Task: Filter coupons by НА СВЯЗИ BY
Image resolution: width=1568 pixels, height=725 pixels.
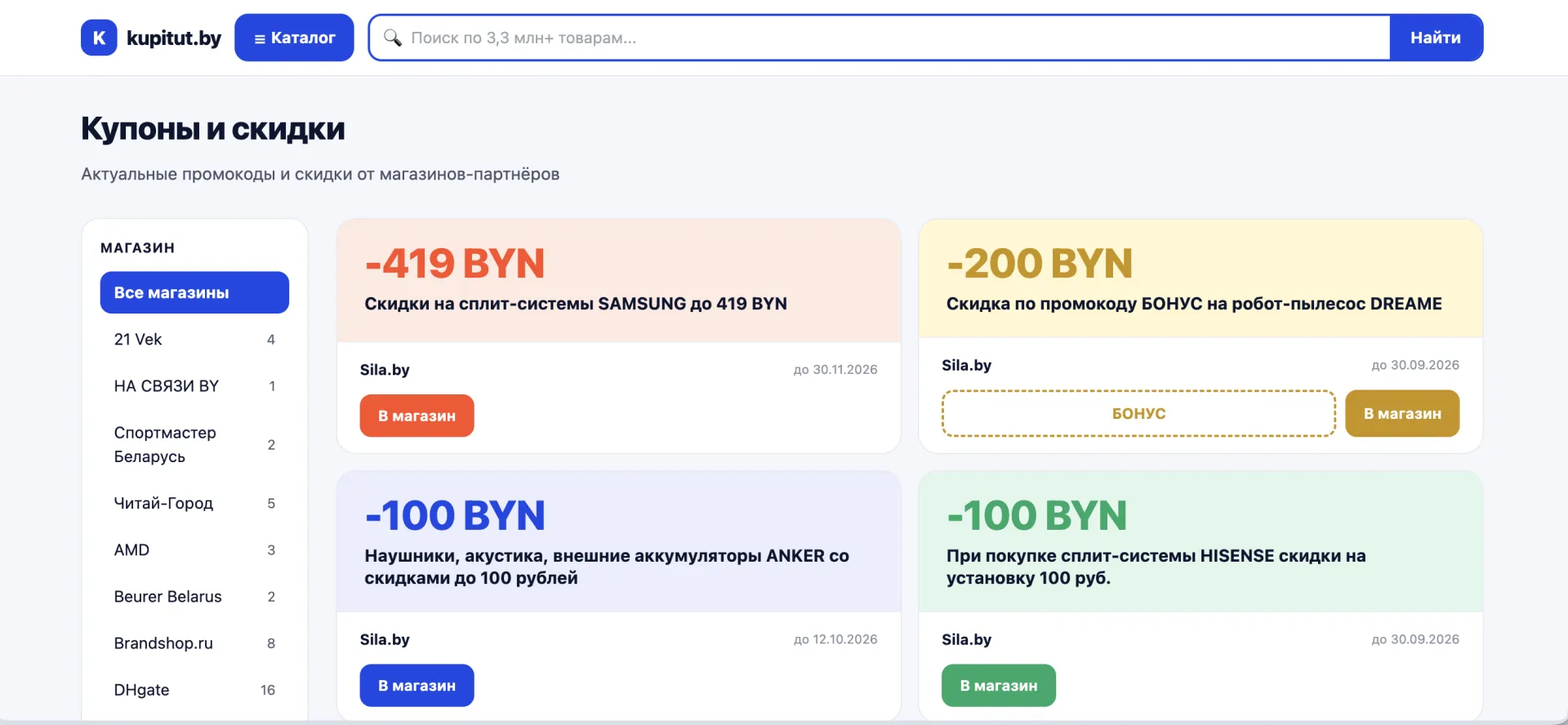Action: (194, 385)
